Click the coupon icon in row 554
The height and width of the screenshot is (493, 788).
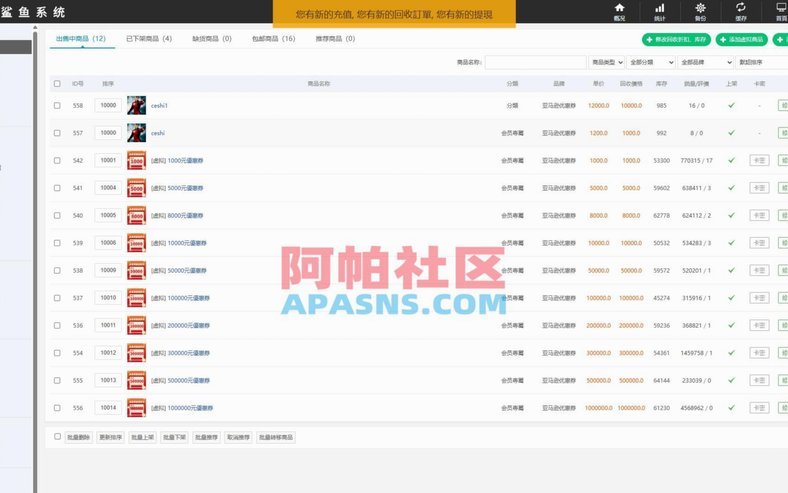point(136,353)
